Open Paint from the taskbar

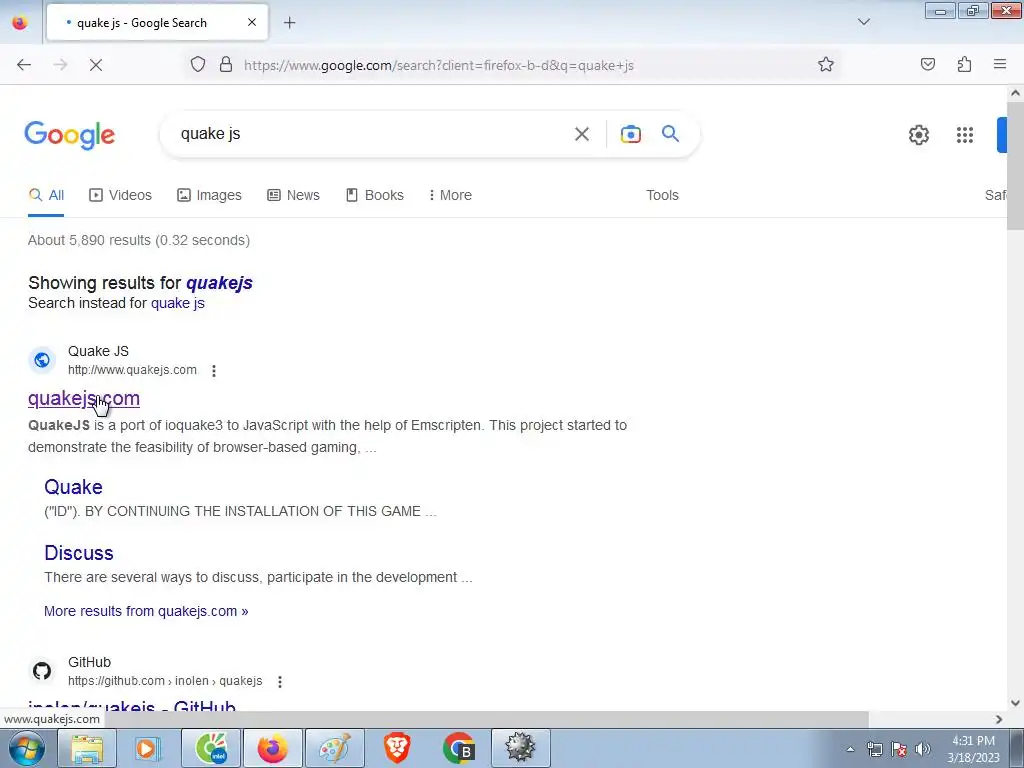pos(334,748)
